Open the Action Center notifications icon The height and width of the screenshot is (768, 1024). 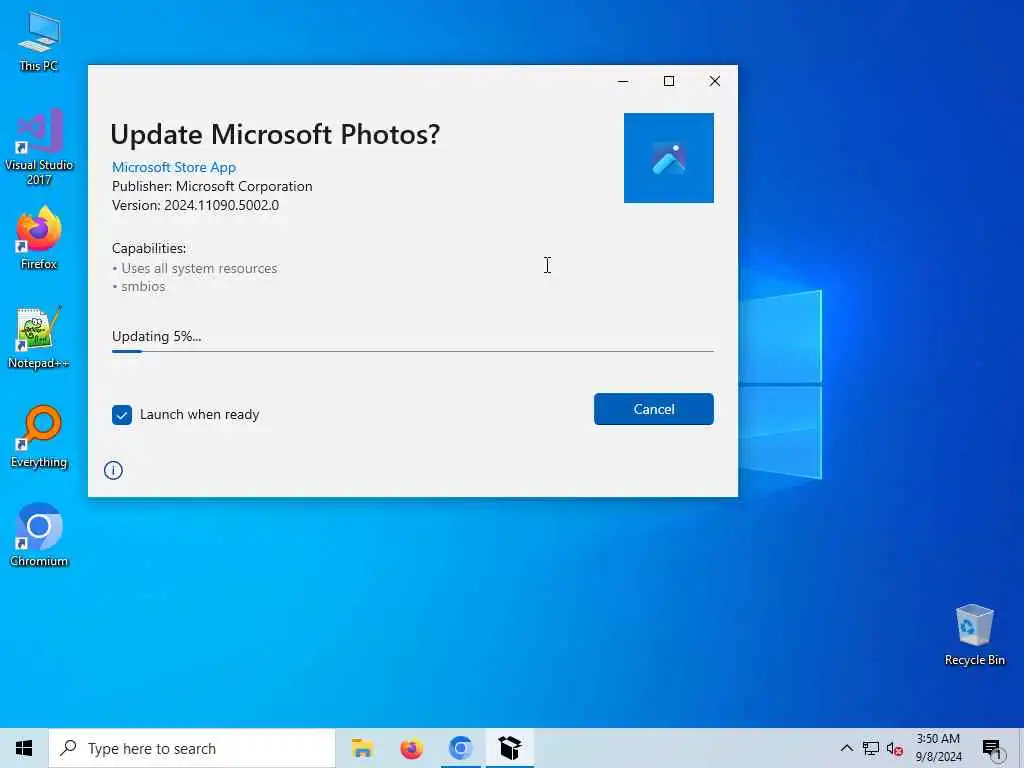point(992,748)
